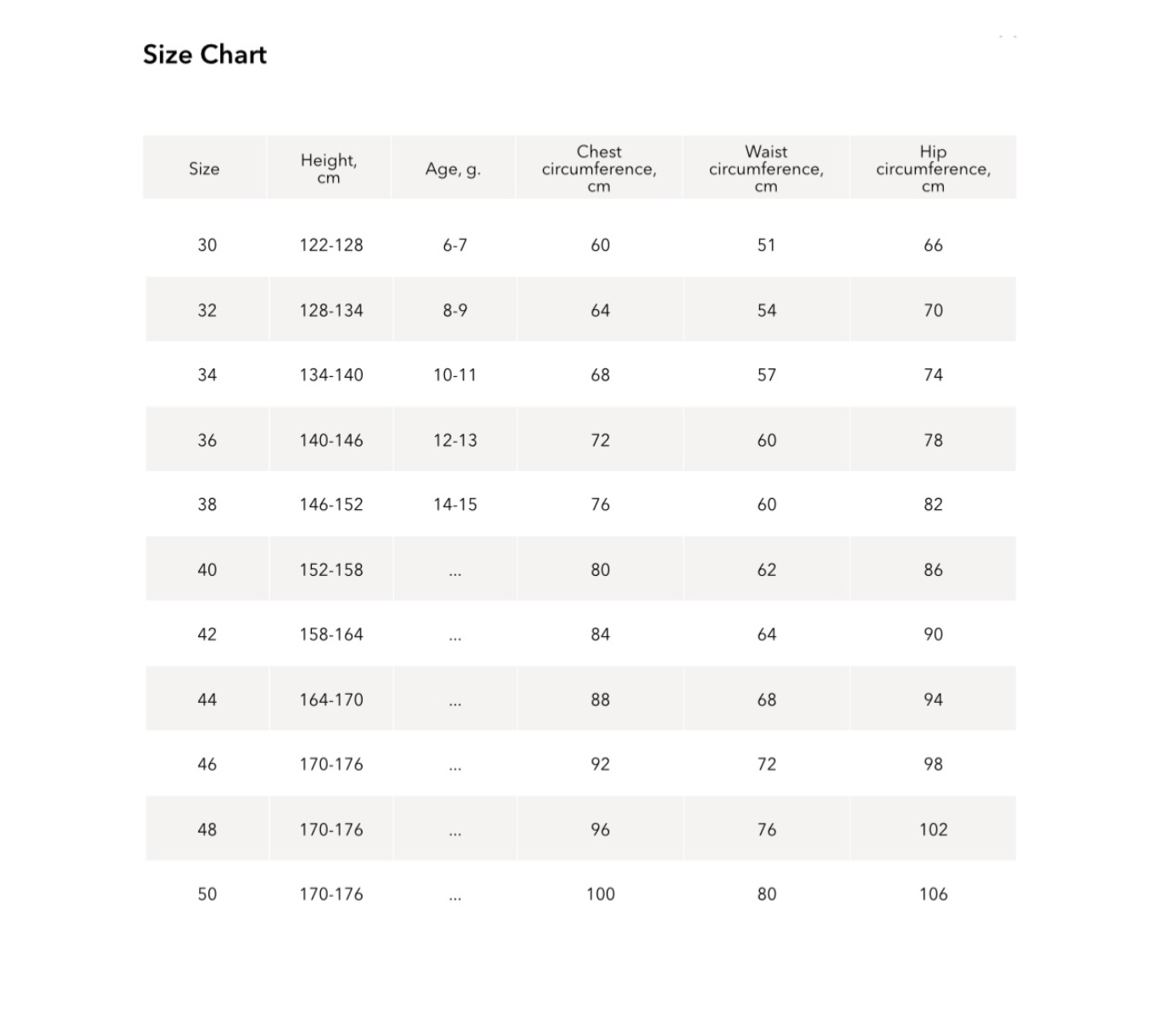This screenshot has width=1176, height=1013.
Task: Click chest value 100 in the last row
Action: pyautogui.click(x=600, y=894)
